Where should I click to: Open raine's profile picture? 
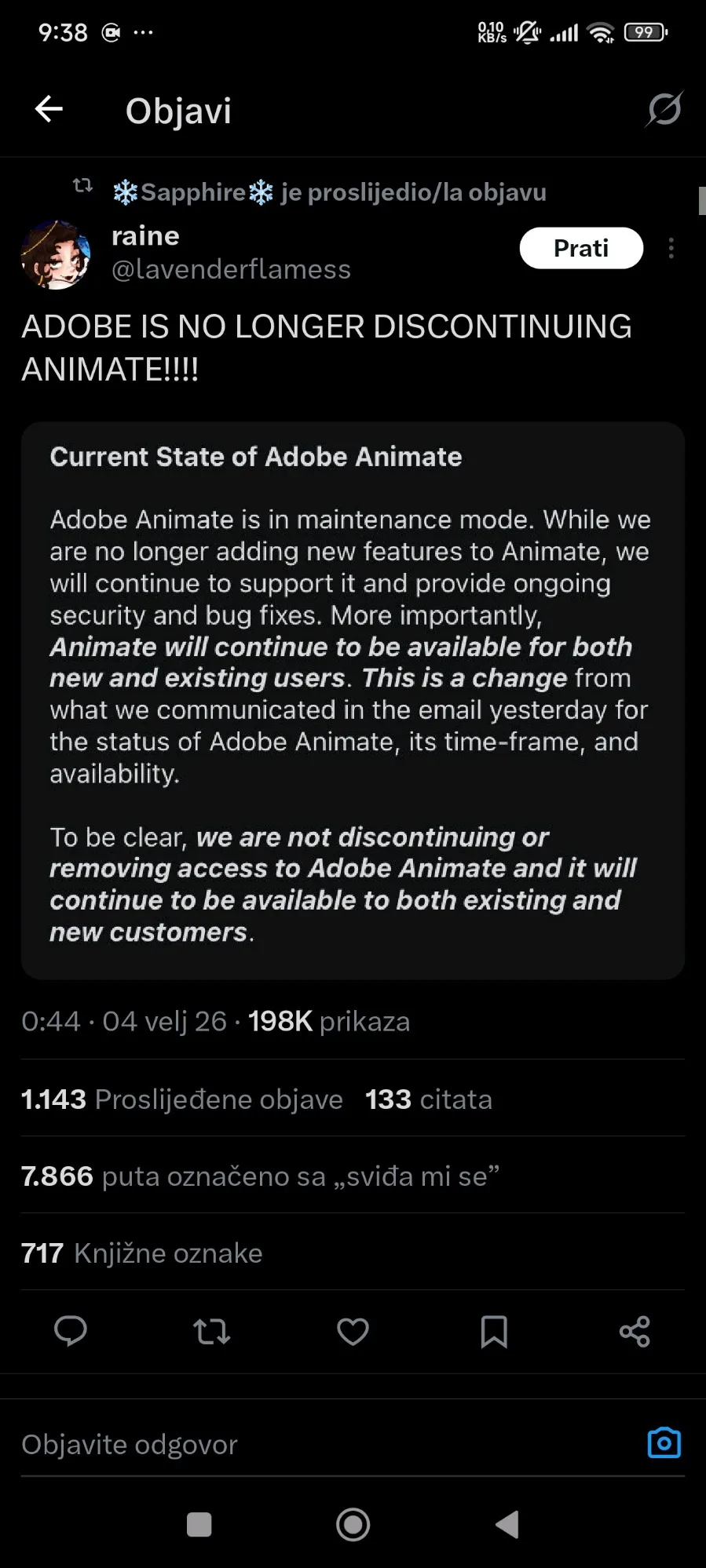click(56, 255)
